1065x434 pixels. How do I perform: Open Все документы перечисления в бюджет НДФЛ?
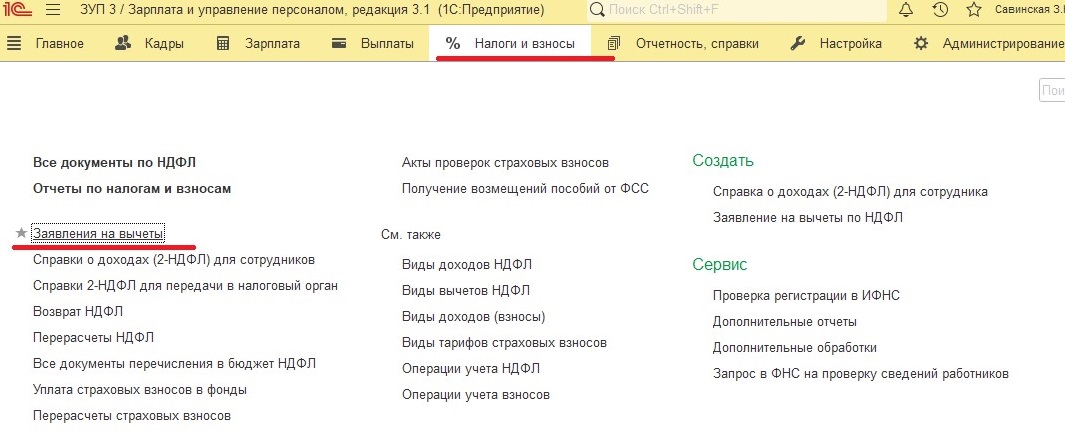pos(174,364)
